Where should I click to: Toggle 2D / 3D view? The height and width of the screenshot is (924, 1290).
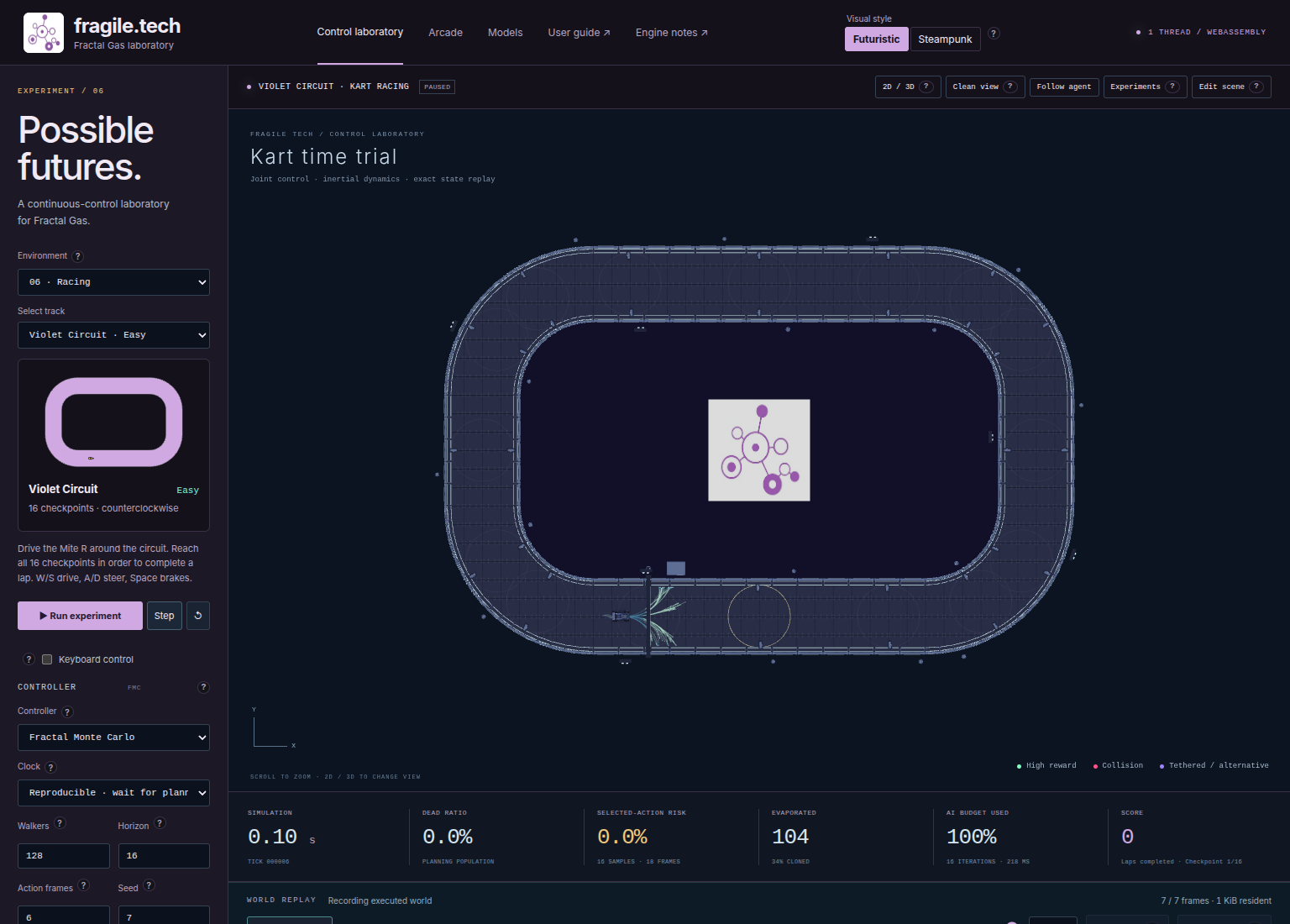click(x=907, y=87)
